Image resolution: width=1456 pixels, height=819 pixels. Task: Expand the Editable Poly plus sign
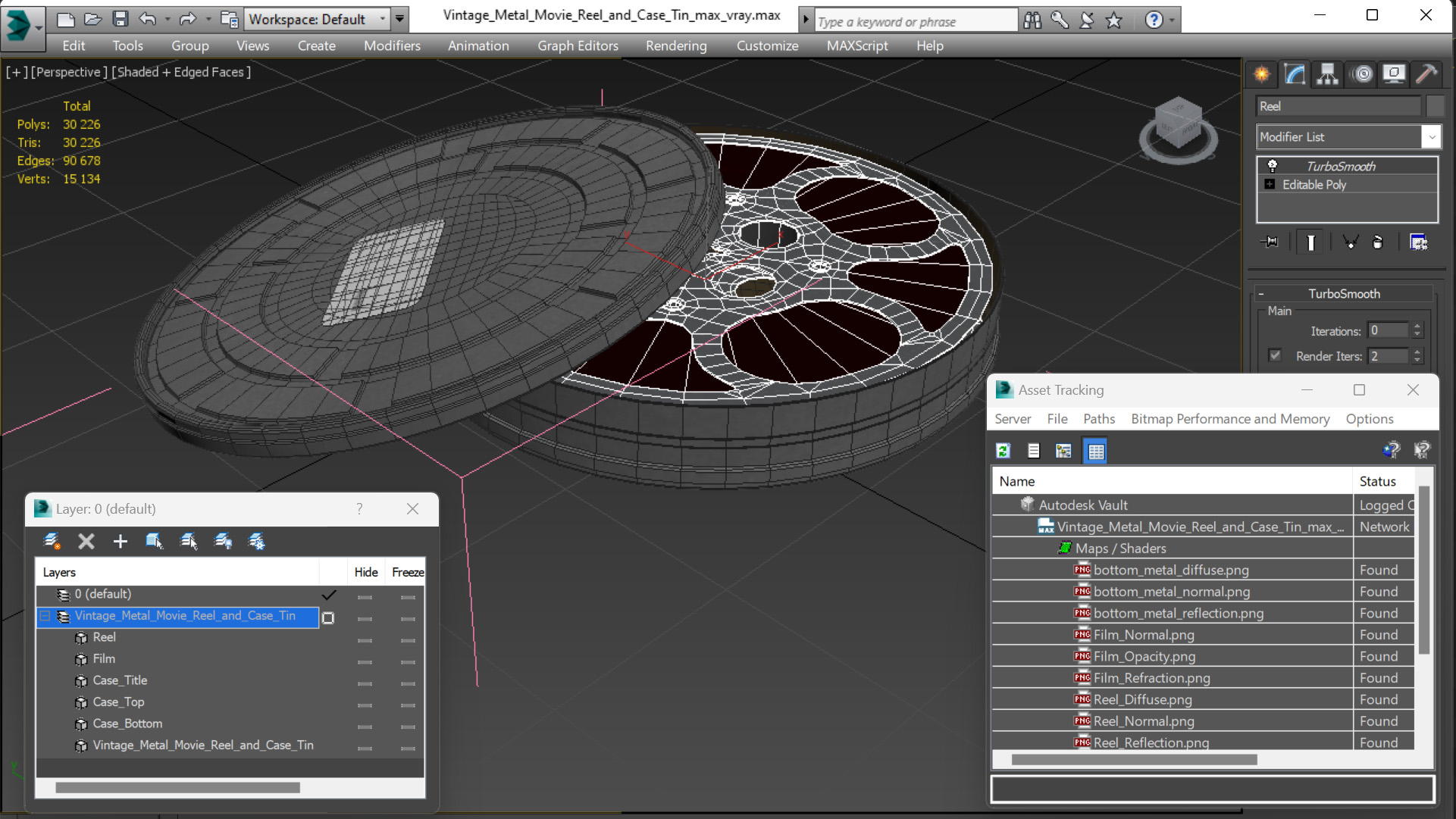click(x=1270, y=184)
